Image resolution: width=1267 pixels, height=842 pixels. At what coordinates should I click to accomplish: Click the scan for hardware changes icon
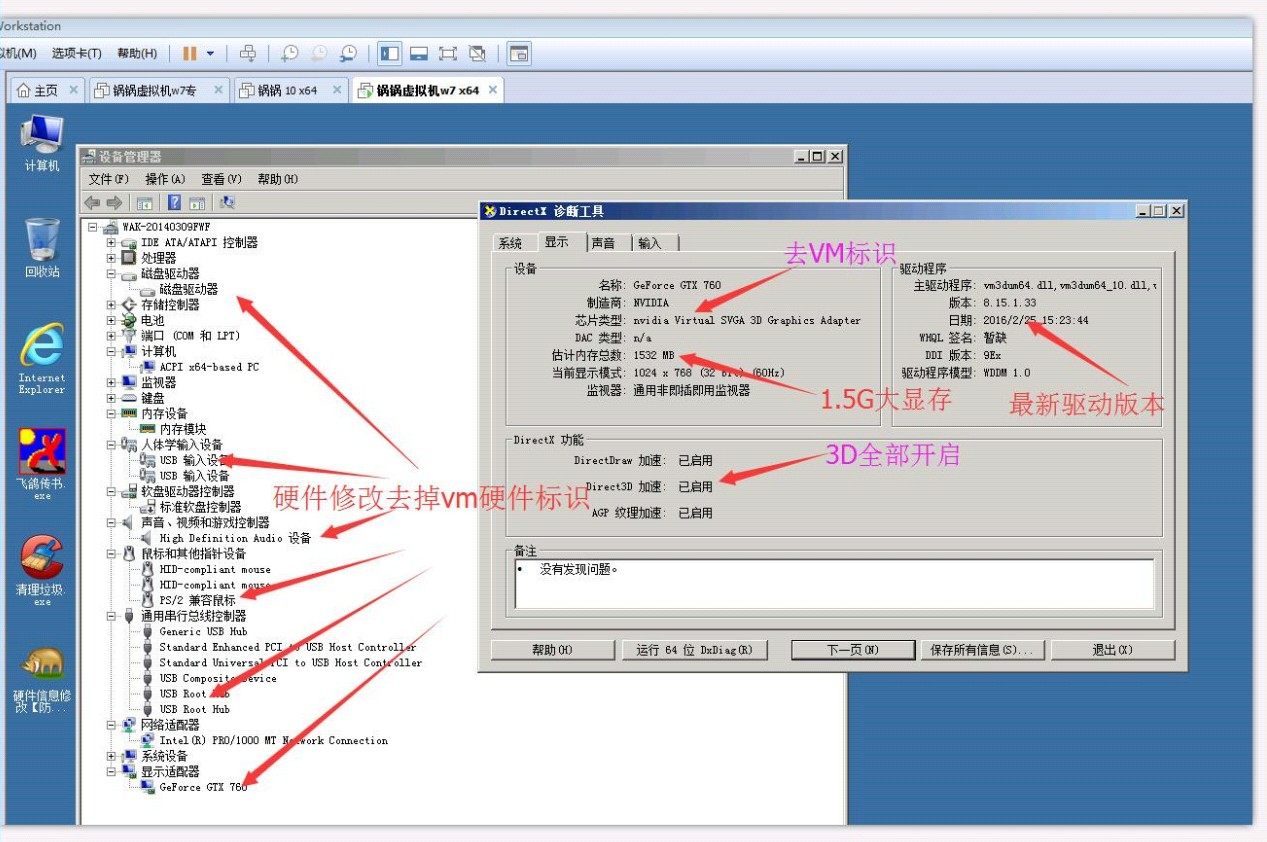tap(227, 202)
